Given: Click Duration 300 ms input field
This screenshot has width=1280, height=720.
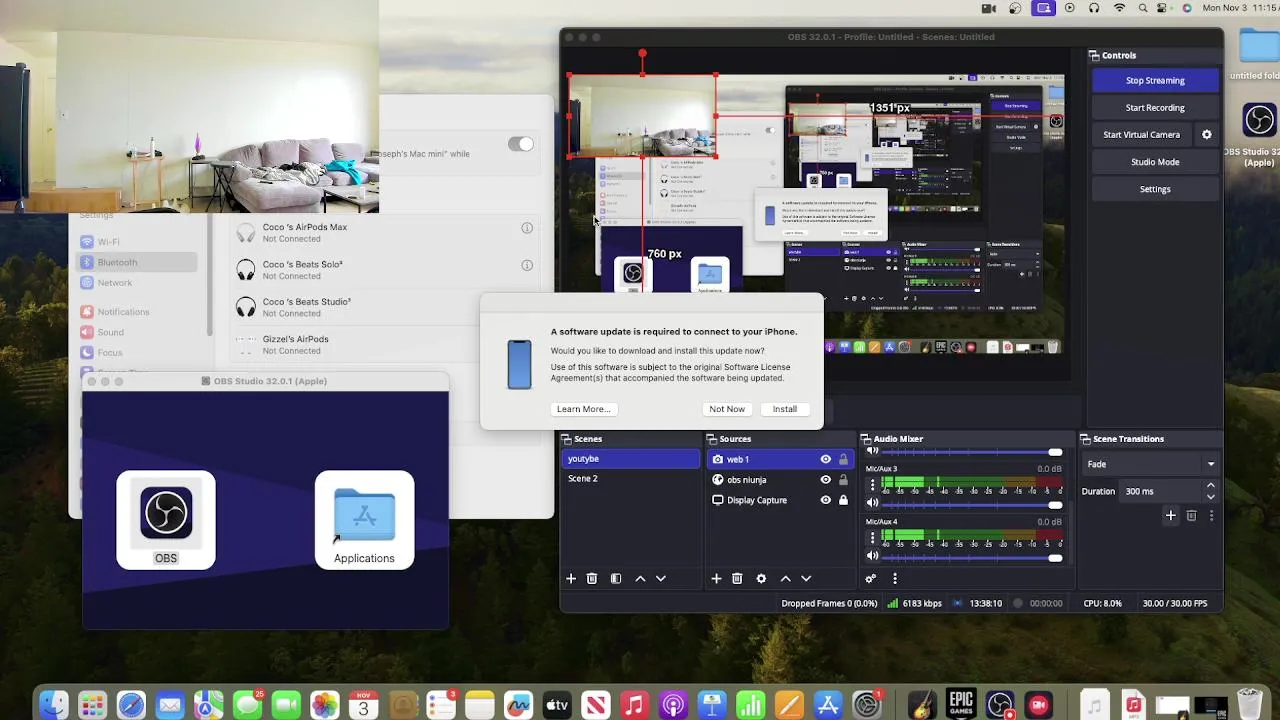Looking at the screenshot, I should tap(1160, 491).
